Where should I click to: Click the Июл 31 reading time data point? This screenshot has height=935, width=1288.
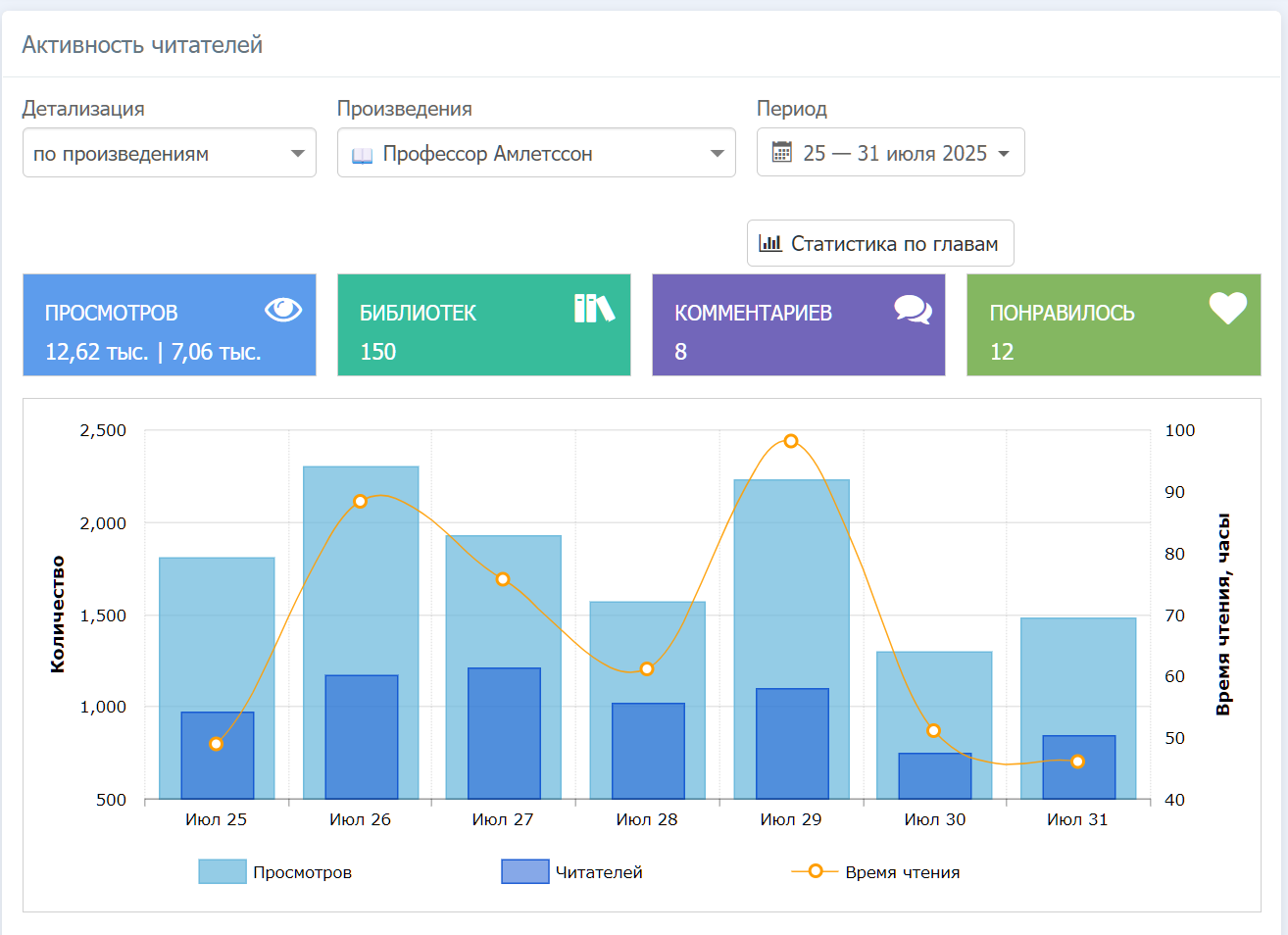(x=1077, y=762)
